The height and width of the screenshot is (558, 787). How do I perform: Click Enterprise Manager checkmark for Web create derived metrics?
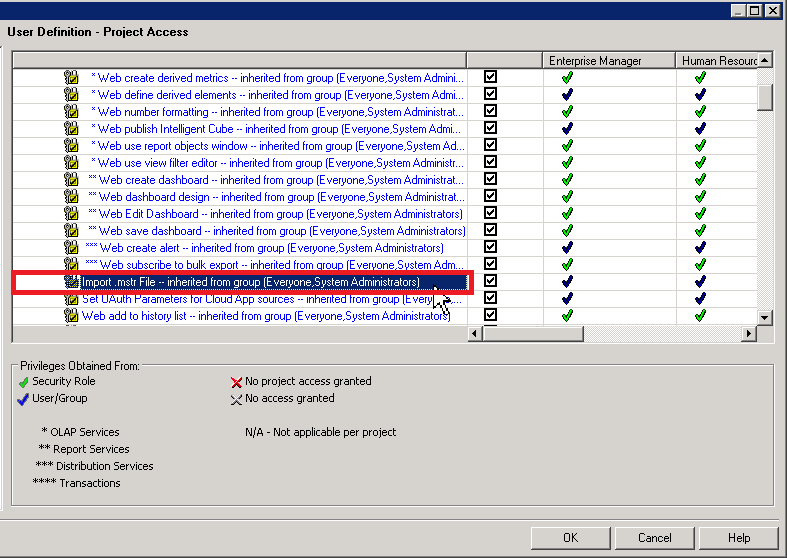(x=567, y=77)
